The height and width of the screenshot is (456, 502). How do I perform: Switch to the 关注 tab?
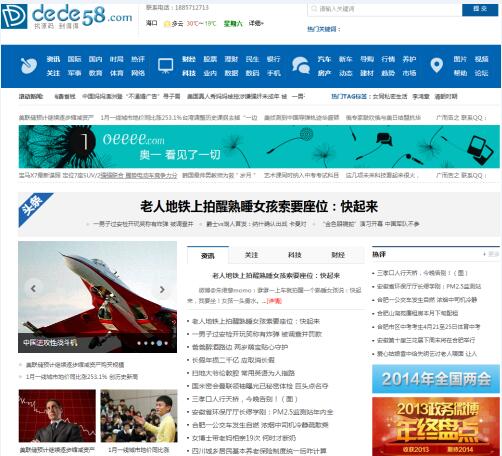point(251,255)
